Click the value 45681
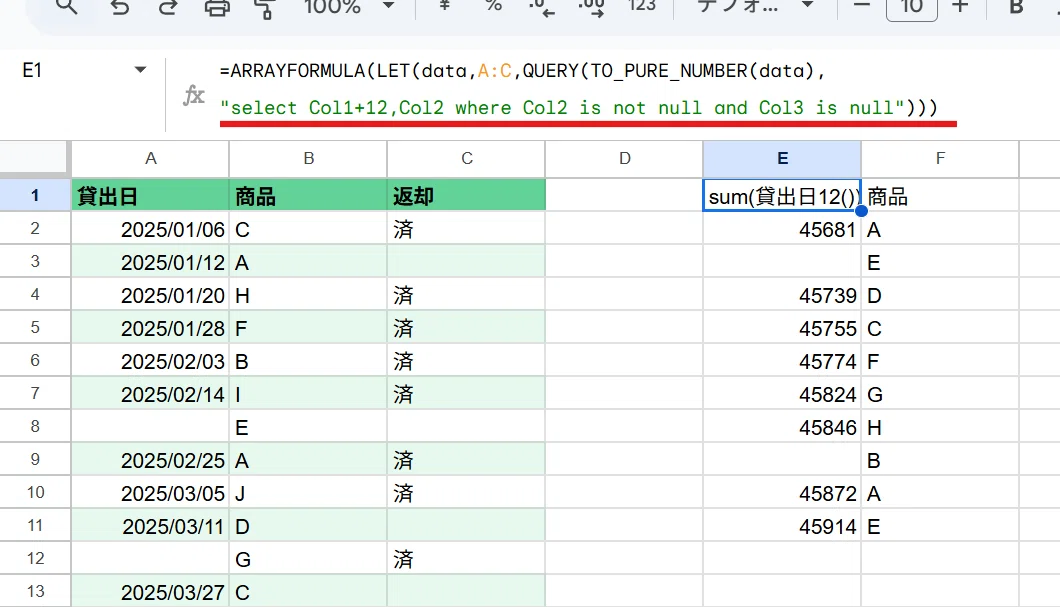 (x=827, y=230)
